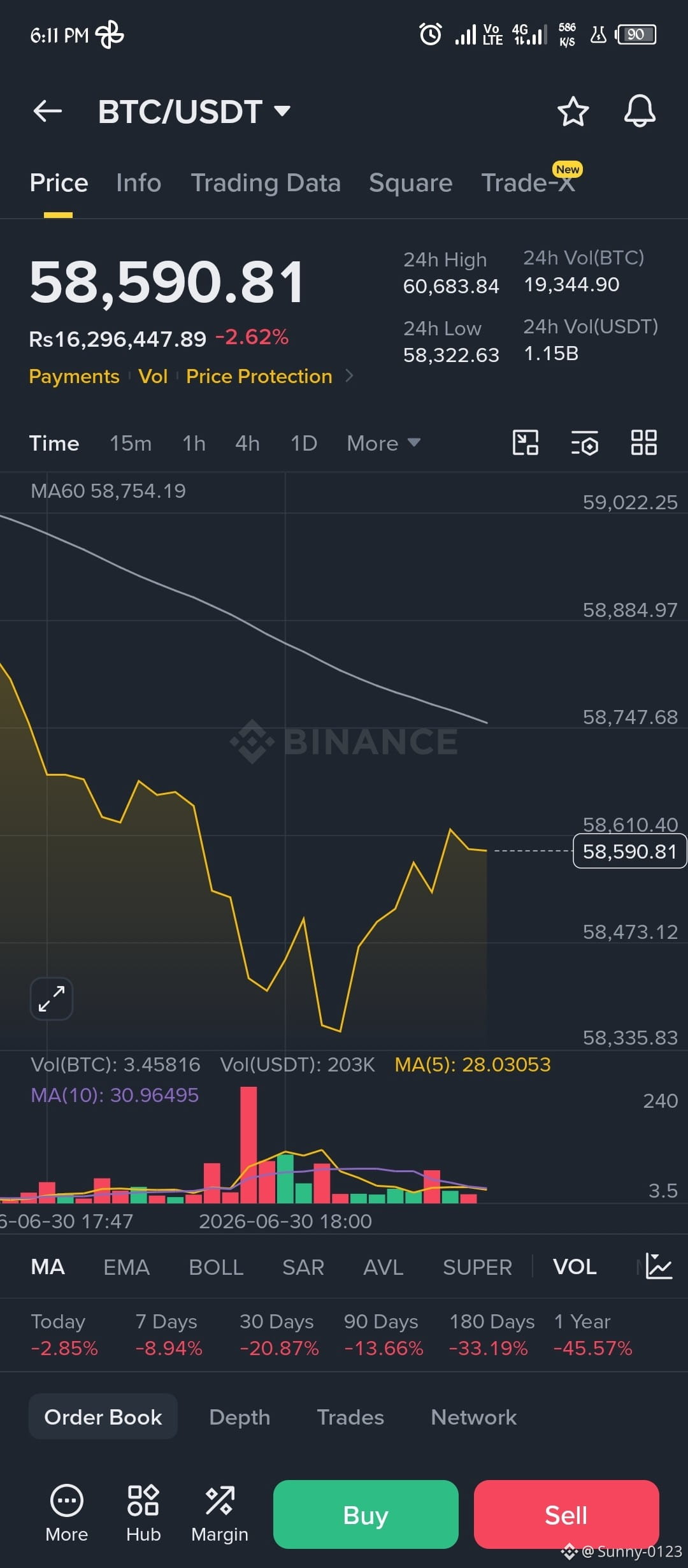Image resolution: width=688 pixels, height=1568 pixels.
Task: Tap the 180 Days -33.19% change
Action: tap(492, 1335)
